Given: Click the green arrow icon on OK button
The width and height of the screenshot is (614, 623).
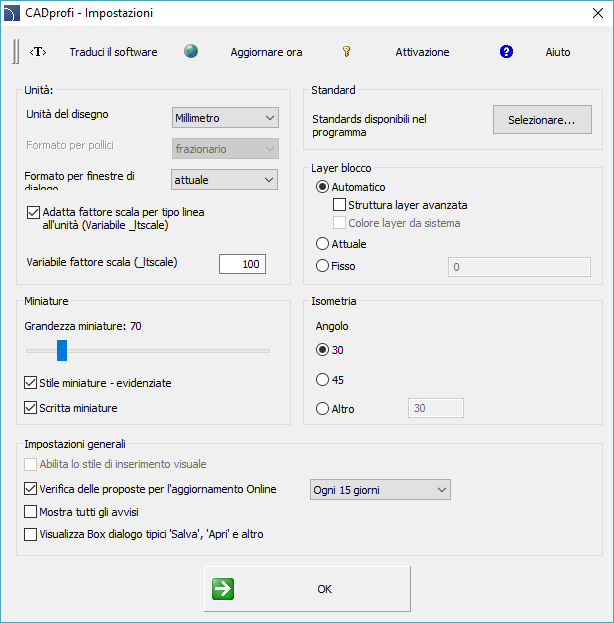Looking at the screenshot, I should pos(223,589).
